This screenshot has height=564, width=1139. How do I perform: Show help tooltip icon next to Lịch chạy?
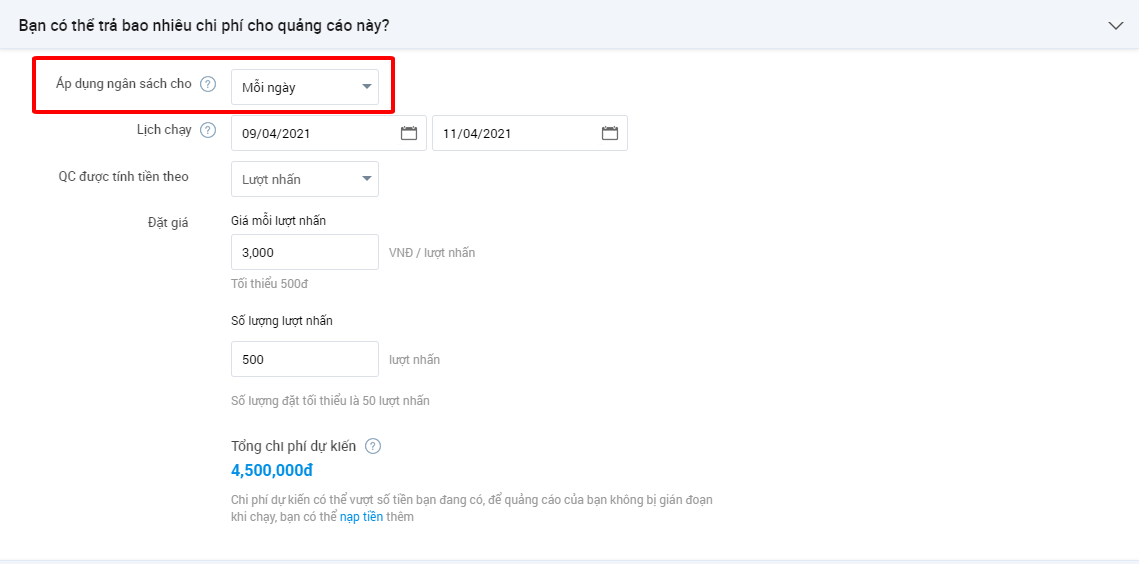(x=208, y=131)
